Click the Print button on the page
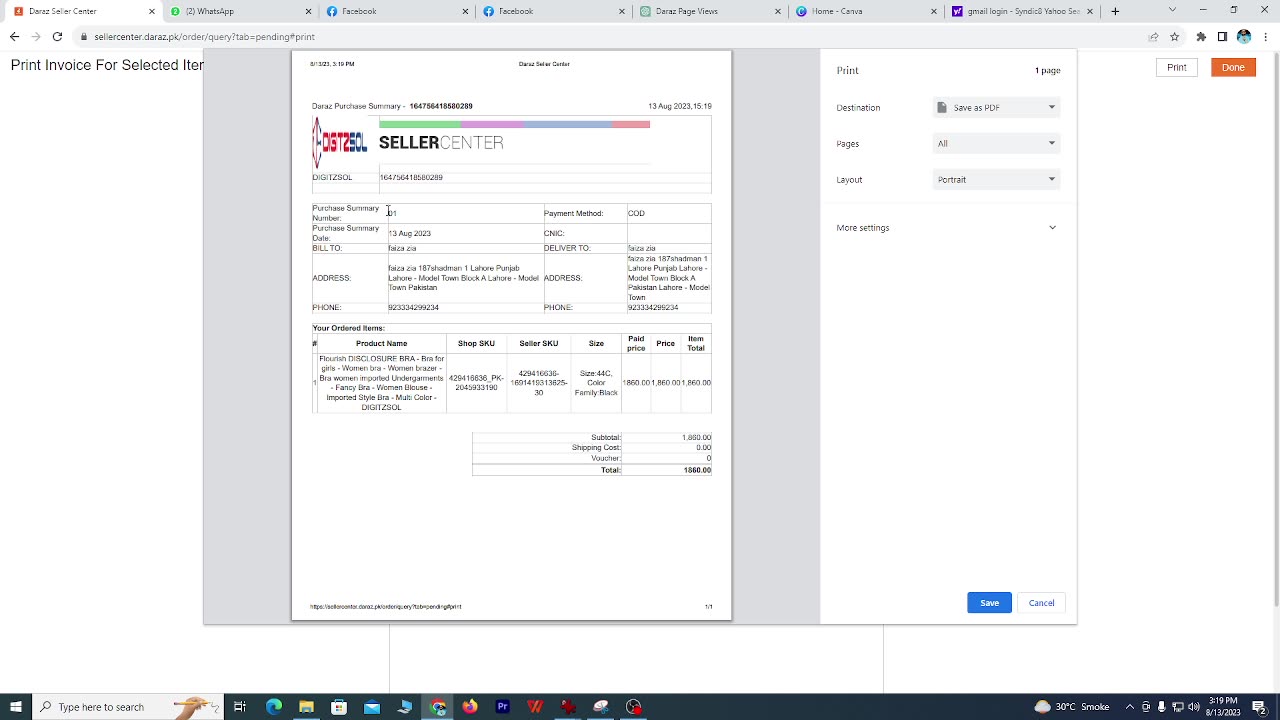 (x=1176, y=67)
